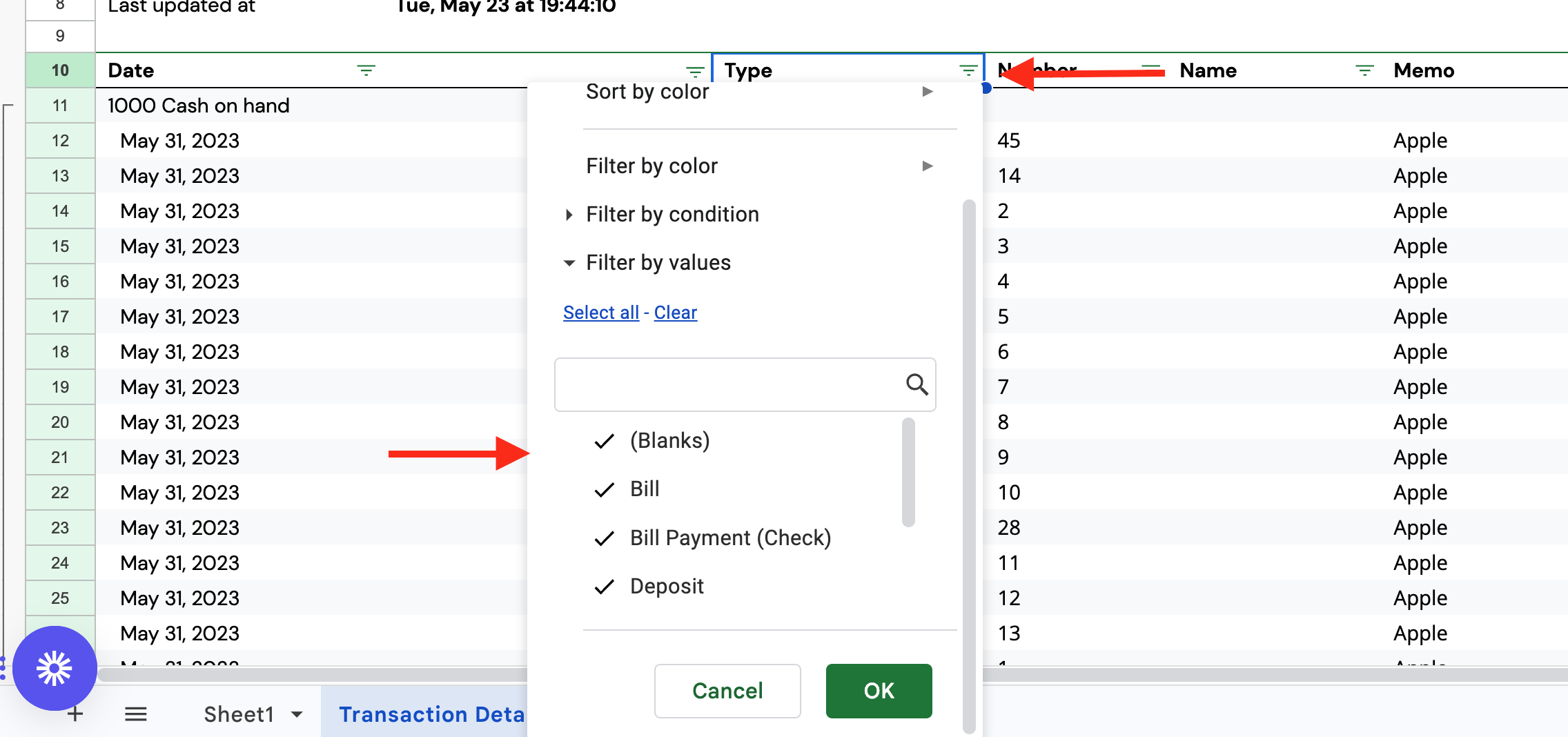
Task: Select row header 15
Action: coord(60,246)
